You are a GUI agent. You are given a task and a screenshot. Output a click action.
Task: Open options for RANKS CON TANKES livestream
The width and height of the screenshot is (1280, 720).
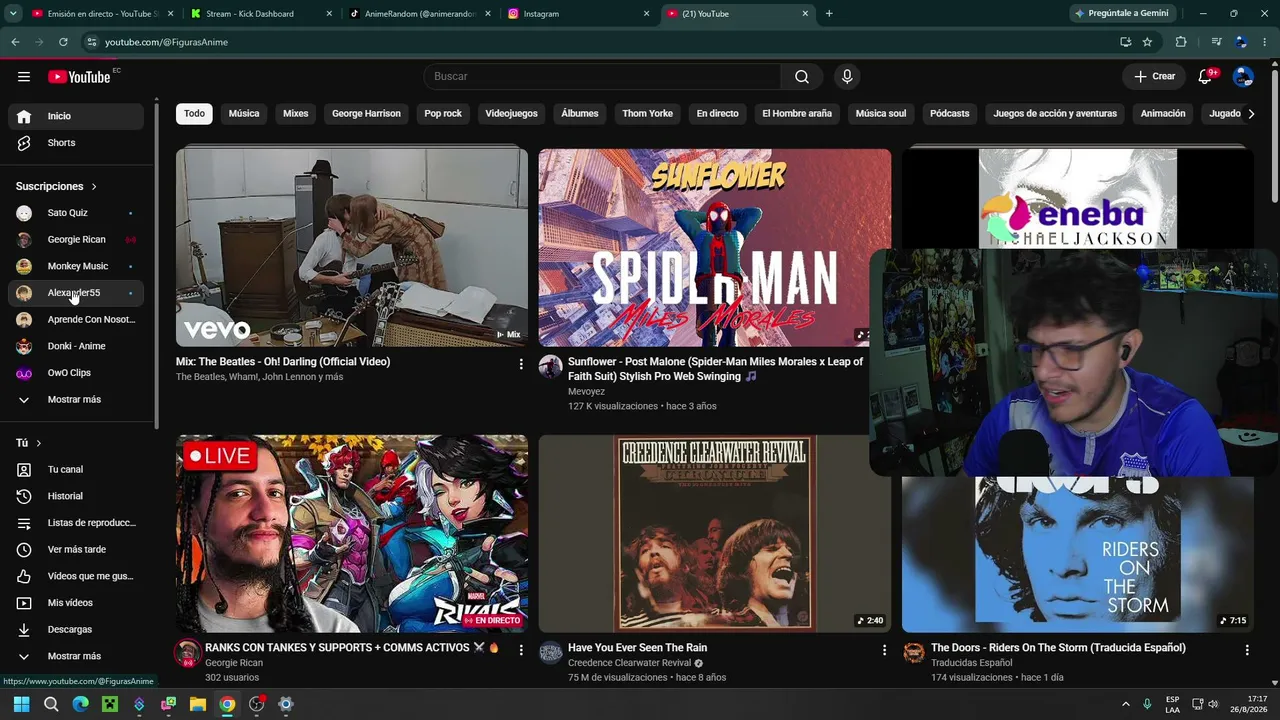click(x=521, y=650)
